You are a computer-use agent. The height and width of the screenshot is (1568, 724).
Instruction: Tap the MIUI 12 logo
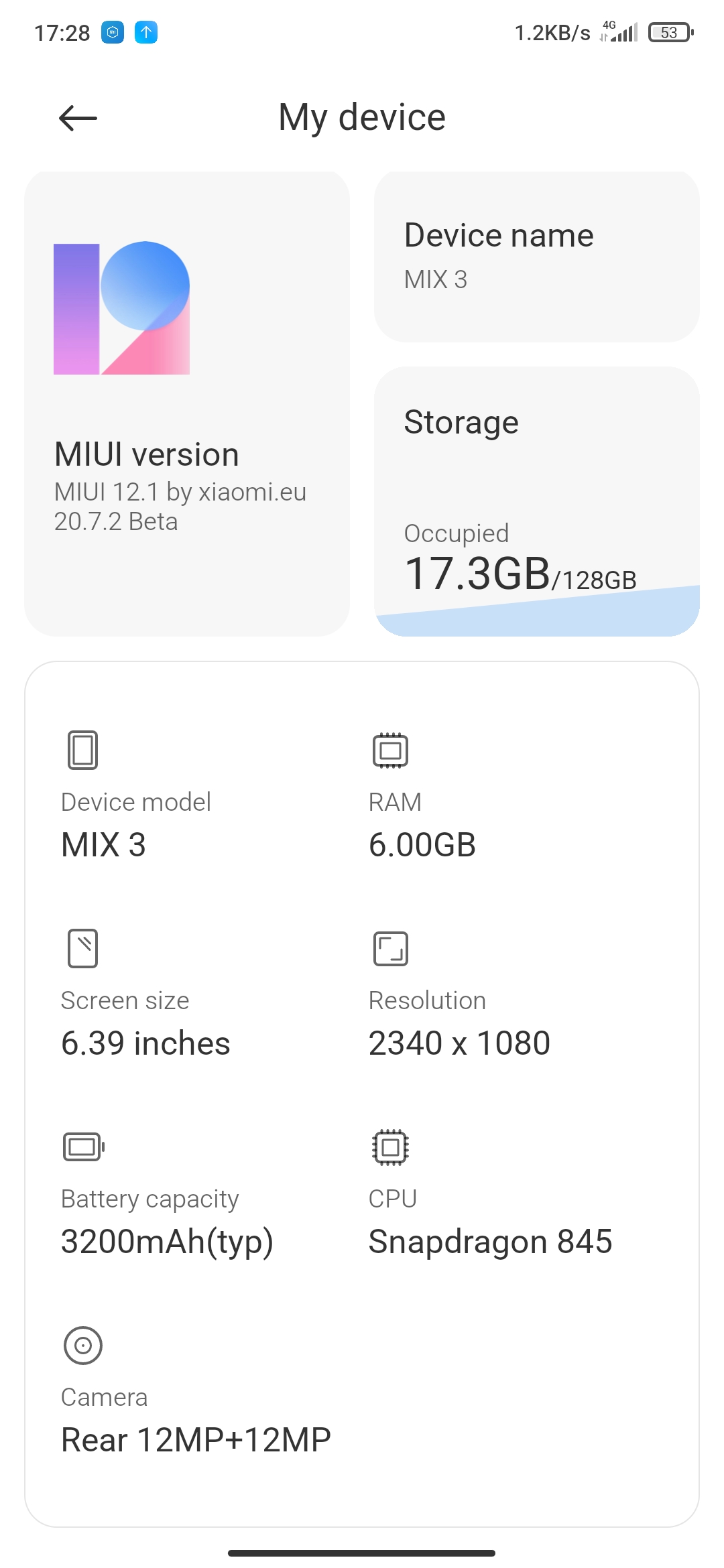[x=121, y=308]
